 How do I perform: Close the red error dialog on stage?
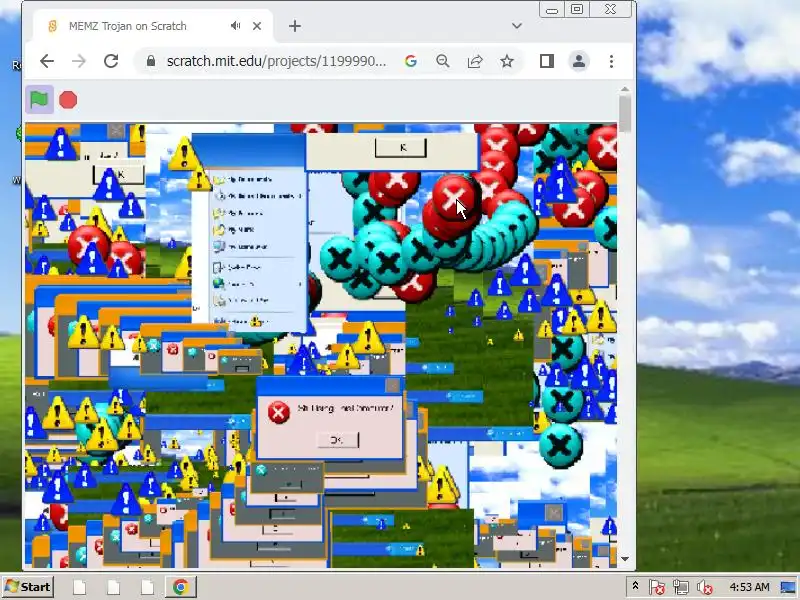tap(392, 386)
